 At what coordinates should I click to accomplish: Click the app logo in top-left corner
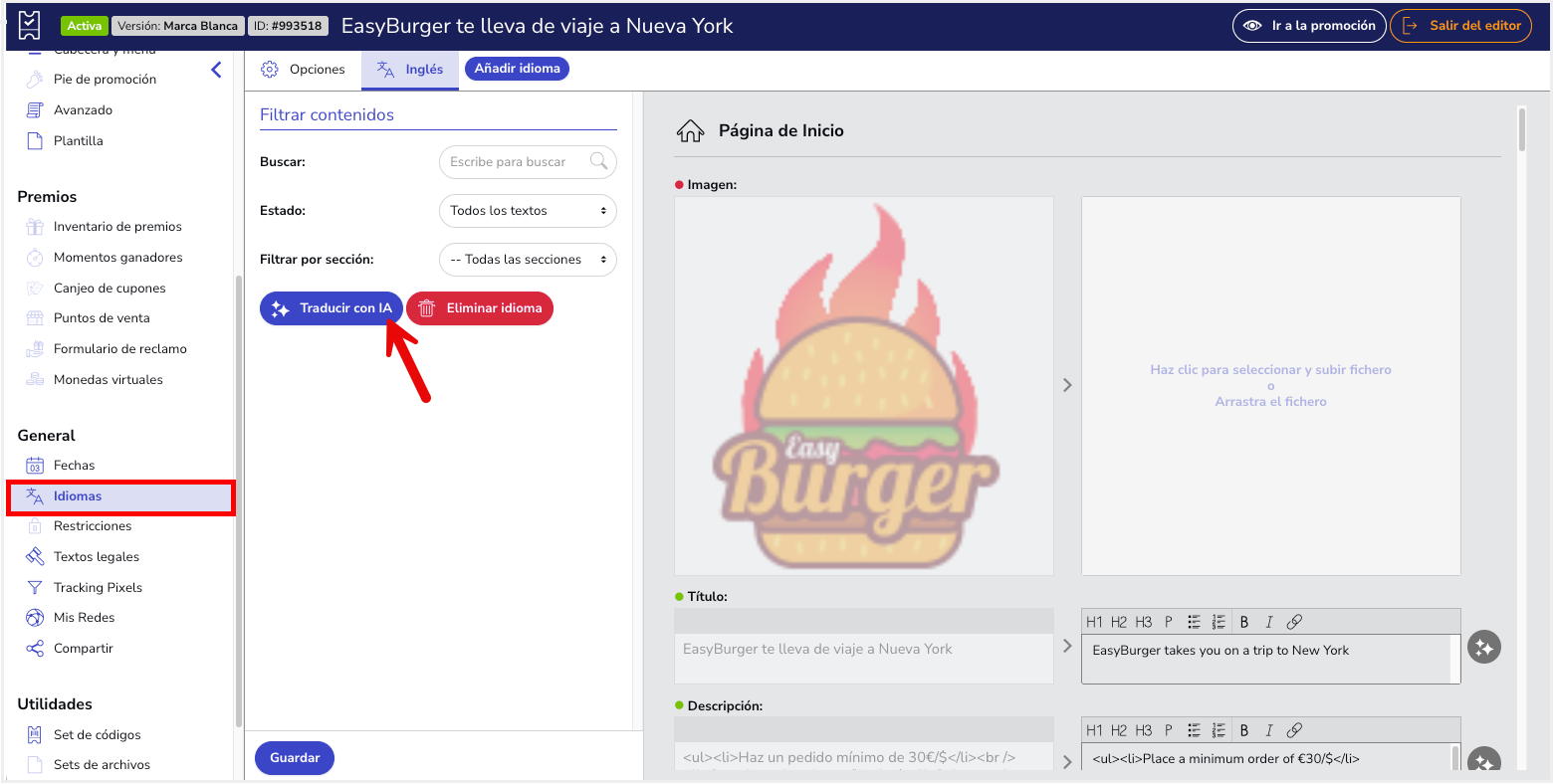coord(30,25)
